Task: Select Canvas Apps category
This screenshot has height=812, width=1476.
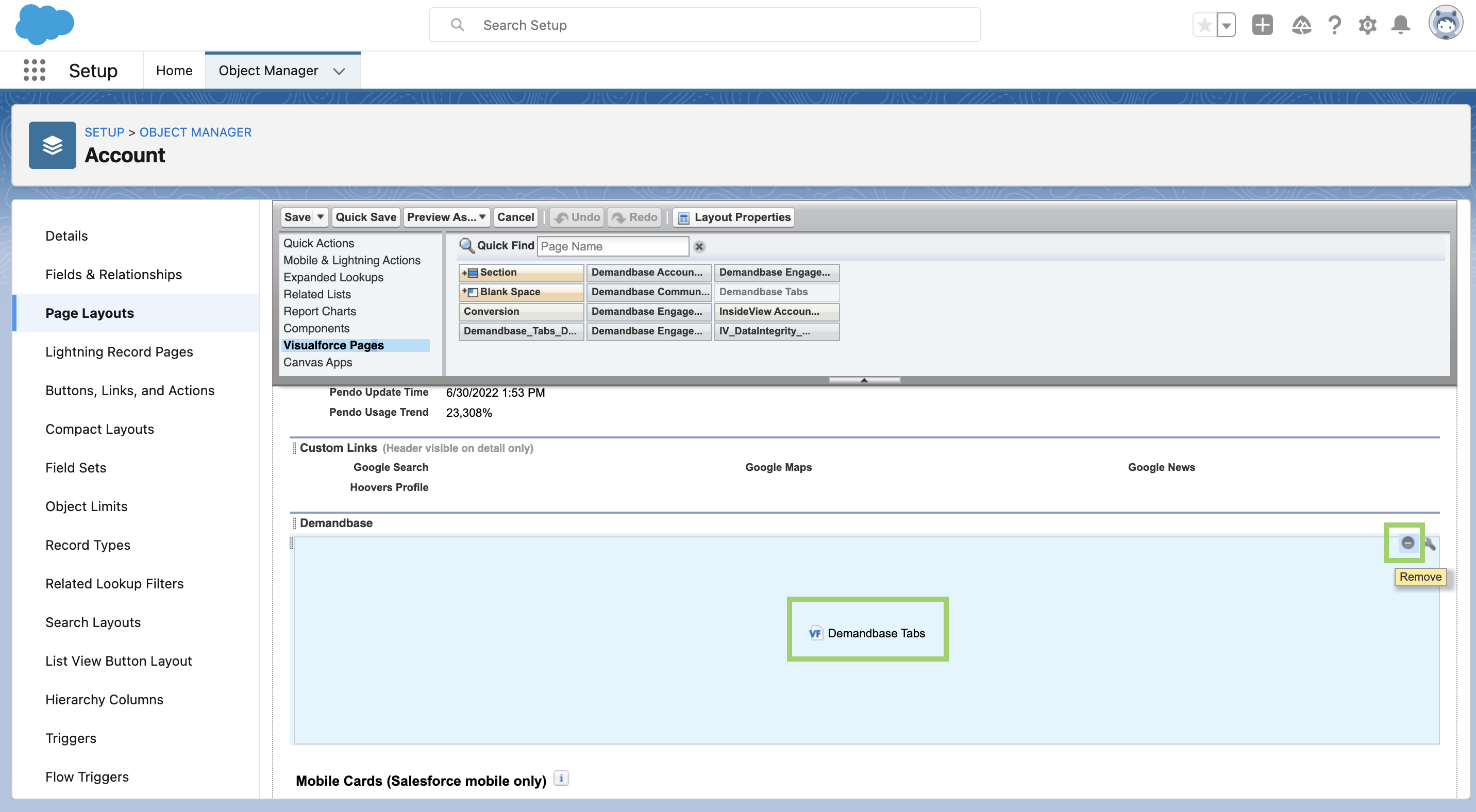Action: coord(317,363)
